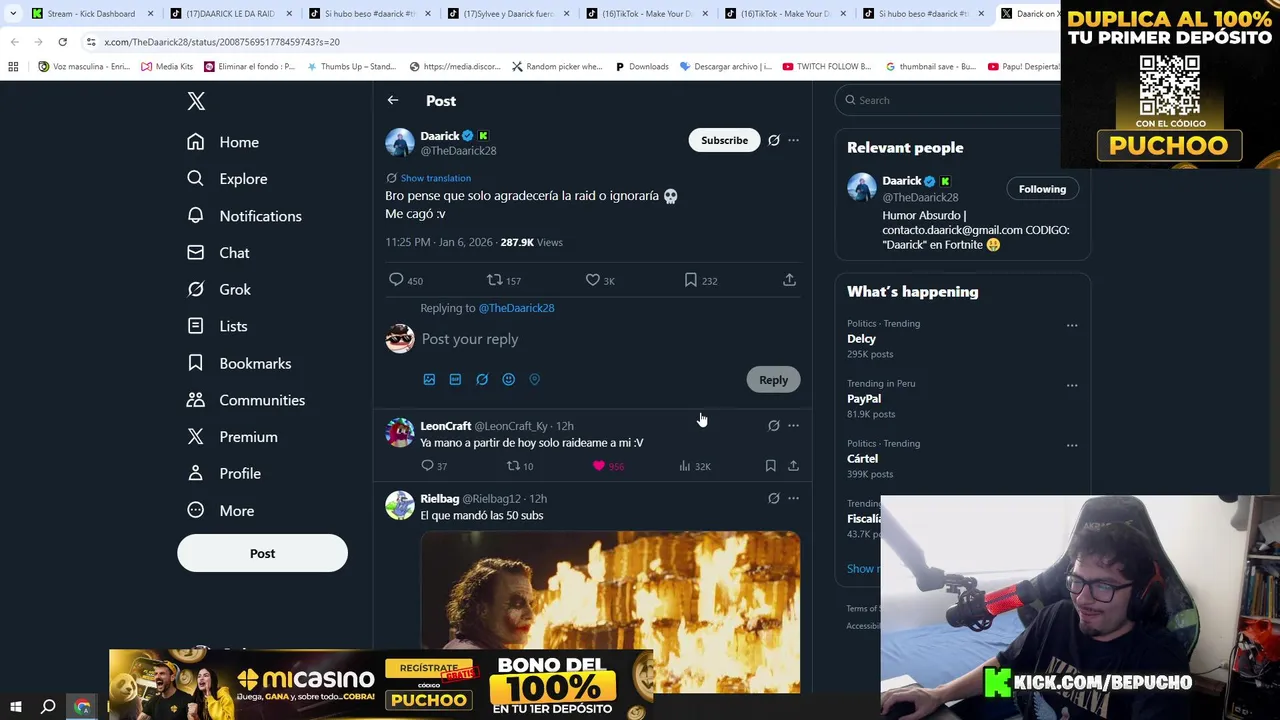Click repost icon with 157 count
Image resolution: width=1280 pixels, height=720 pixels.
(494, 280)
